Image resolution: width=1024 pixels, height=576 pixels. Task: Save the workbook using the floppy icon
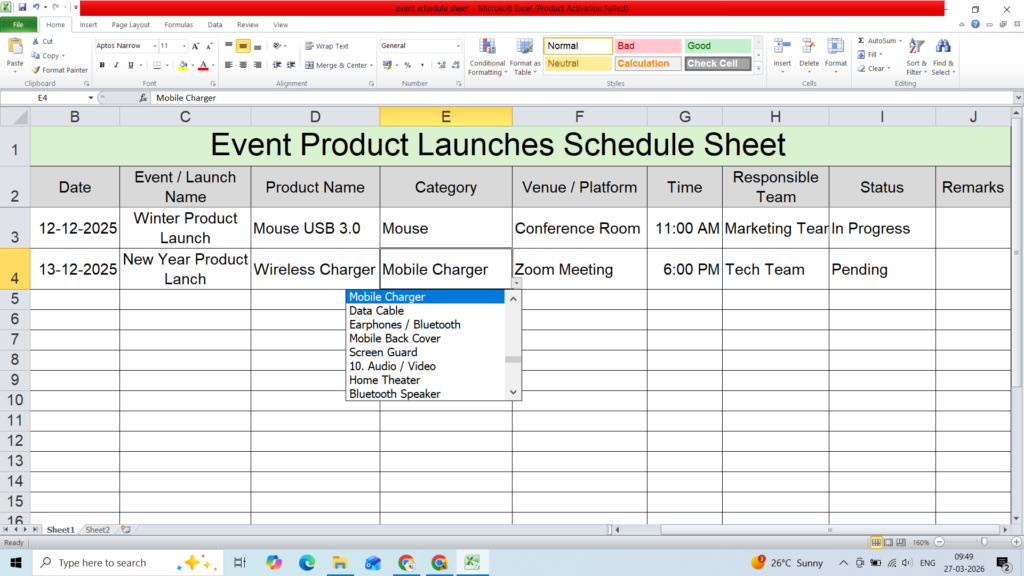coord(22,8)
